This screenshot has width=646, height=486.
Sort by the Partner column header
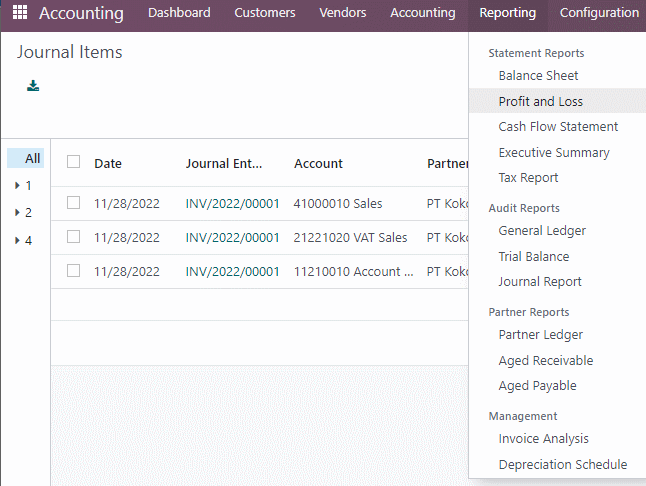[447, 164]
